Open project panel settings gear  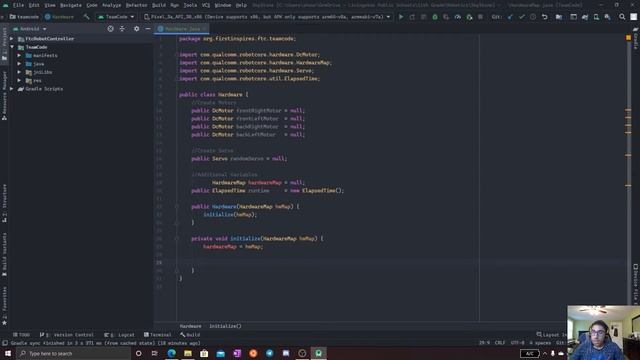click(x=136, y=29)
